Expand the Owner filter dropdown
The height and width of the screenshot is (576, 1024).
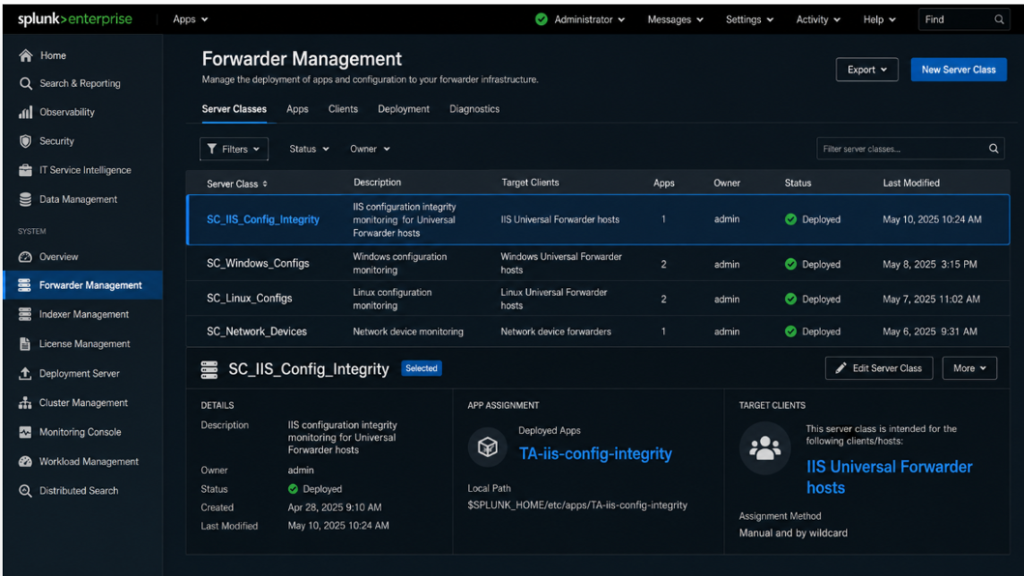point(370,149)
